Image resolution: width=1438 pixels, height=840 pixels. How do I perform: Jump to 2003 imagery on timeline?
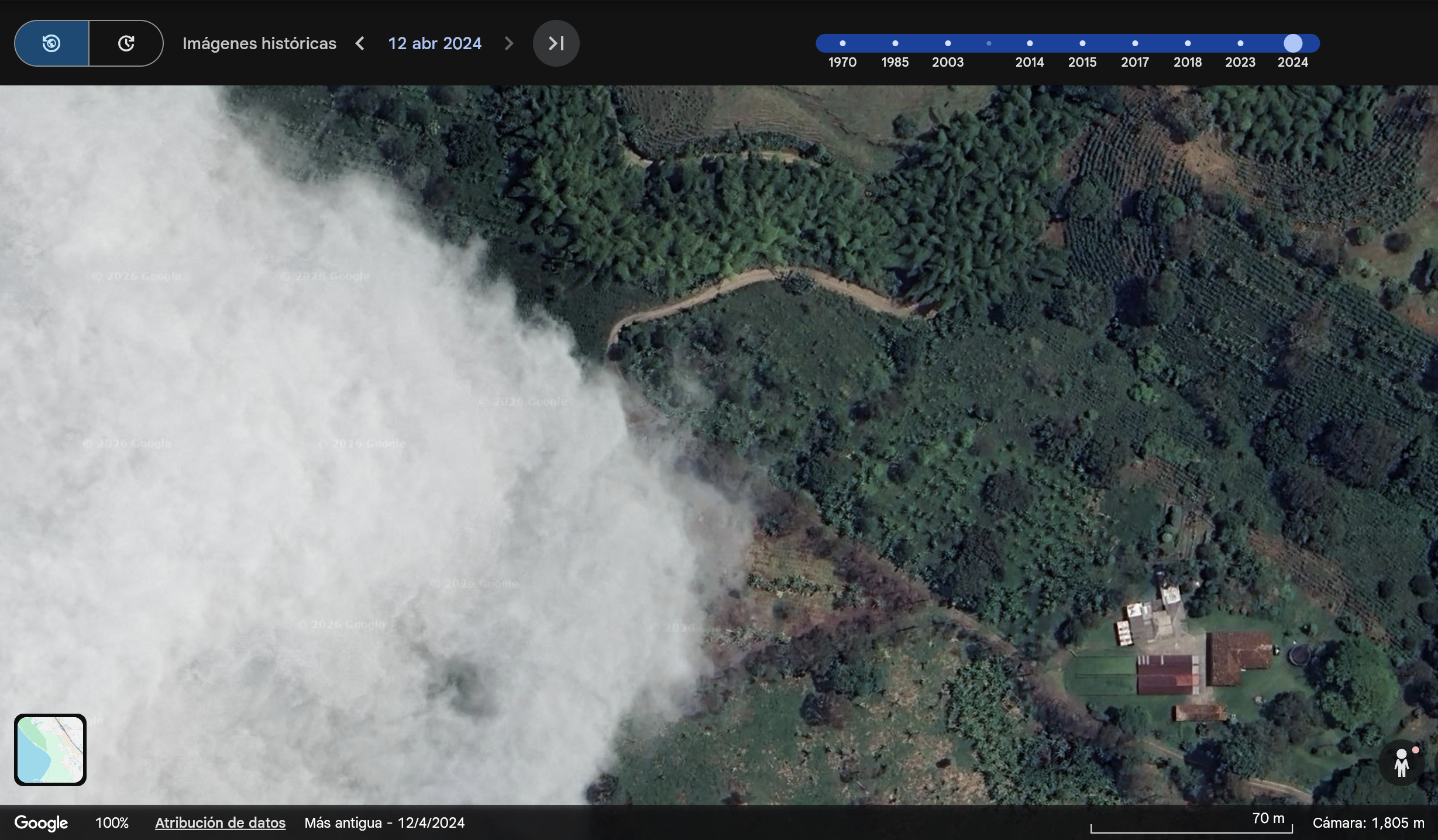[948, 43]
